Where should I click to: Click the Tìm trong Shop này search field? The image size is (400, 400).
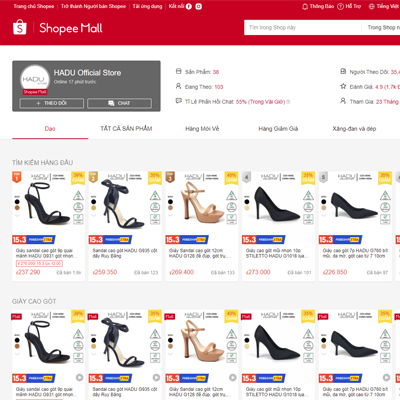point(303,27)
